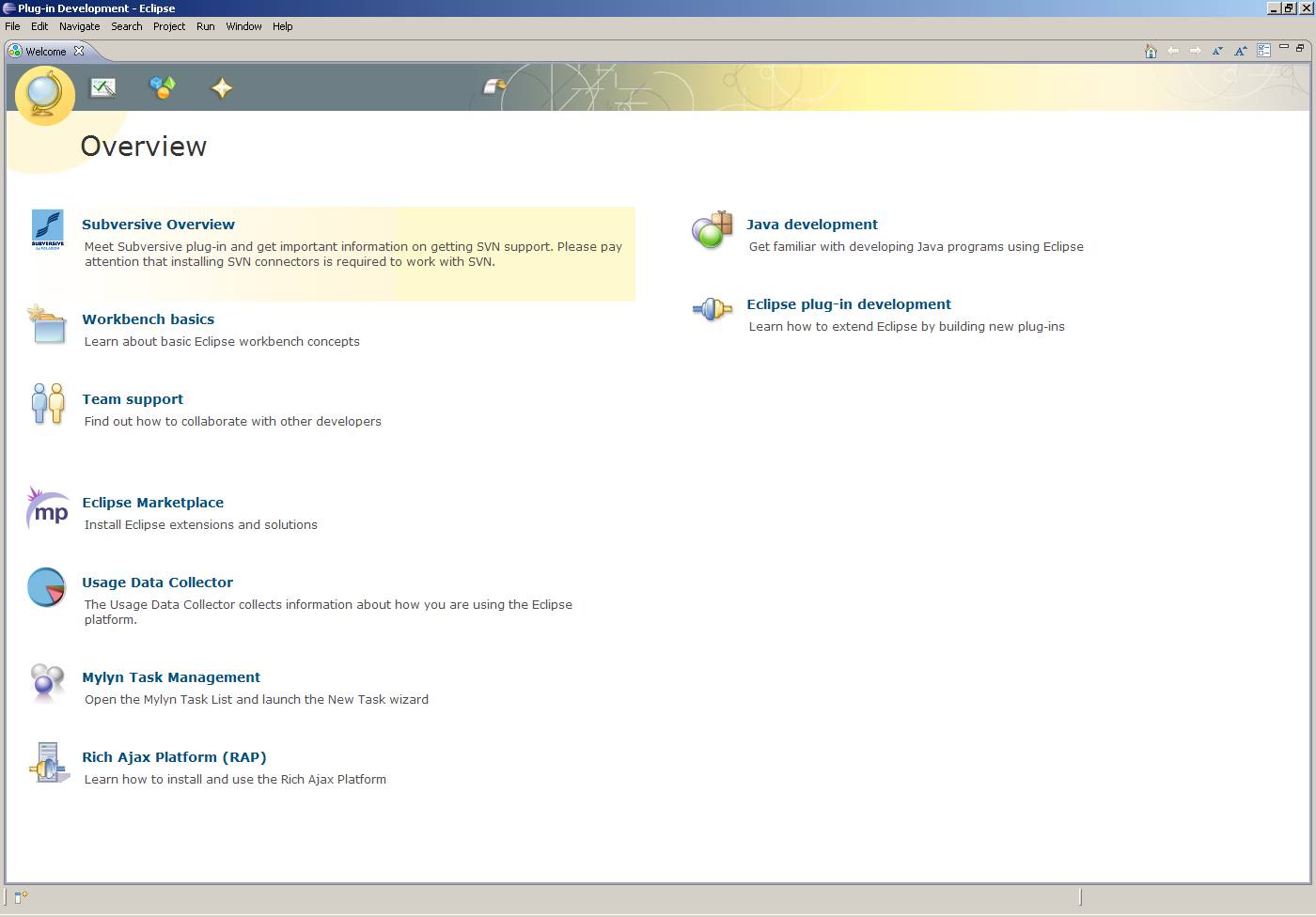Open the Project menu
The image size is (1316, 917).
coord(169,26)
